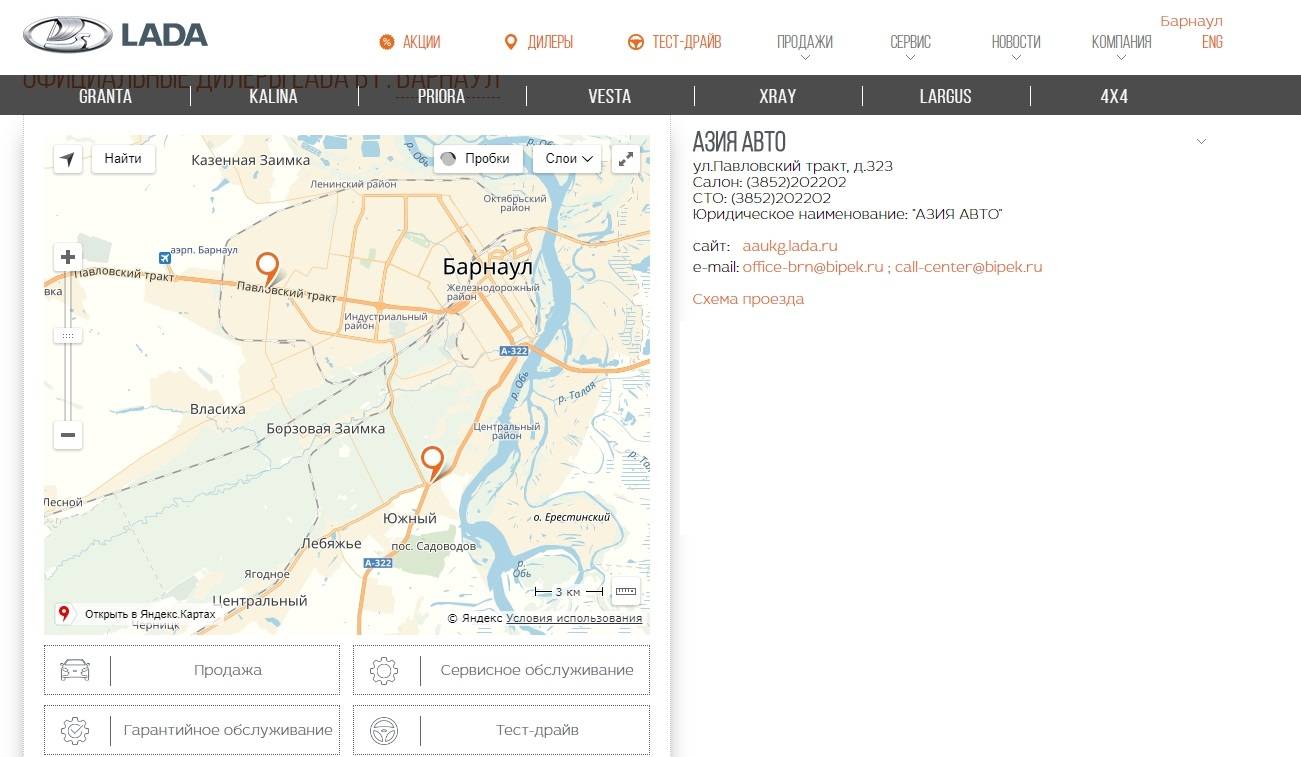
Task: Click the map ruler measurement tool
Action: tap(625, 591)
